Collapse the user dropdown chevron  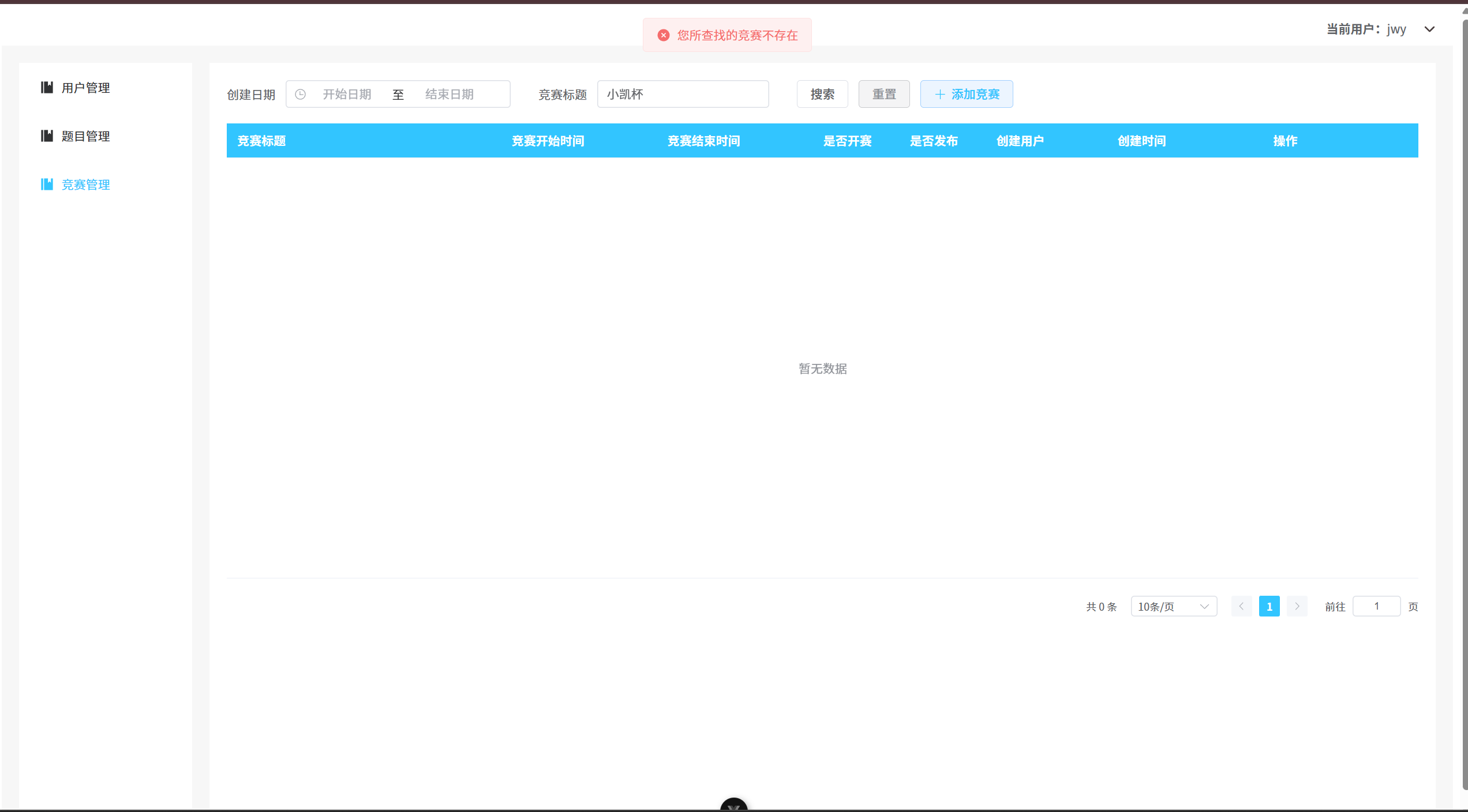click(x=1430, y=29)
